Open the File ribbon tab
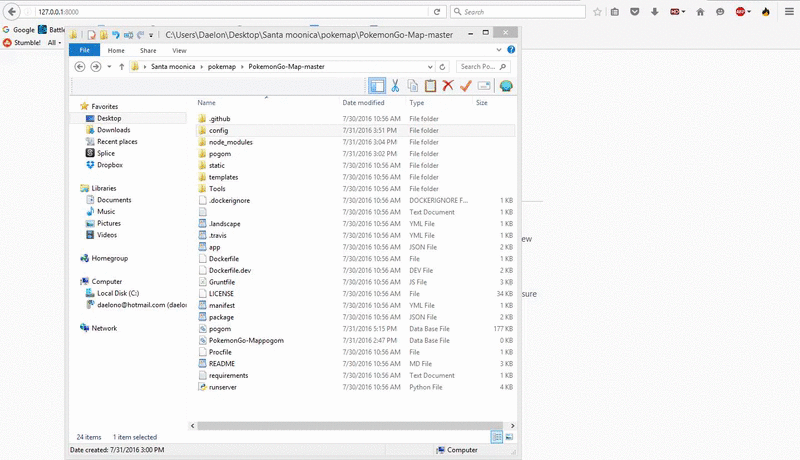 tap(85, 50)
